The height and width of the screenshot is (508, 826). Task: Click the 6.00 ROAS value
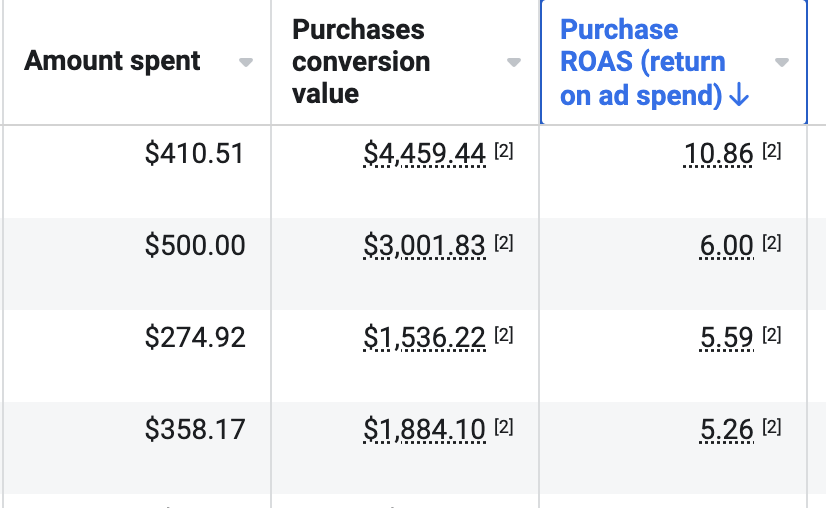point(726,245)
